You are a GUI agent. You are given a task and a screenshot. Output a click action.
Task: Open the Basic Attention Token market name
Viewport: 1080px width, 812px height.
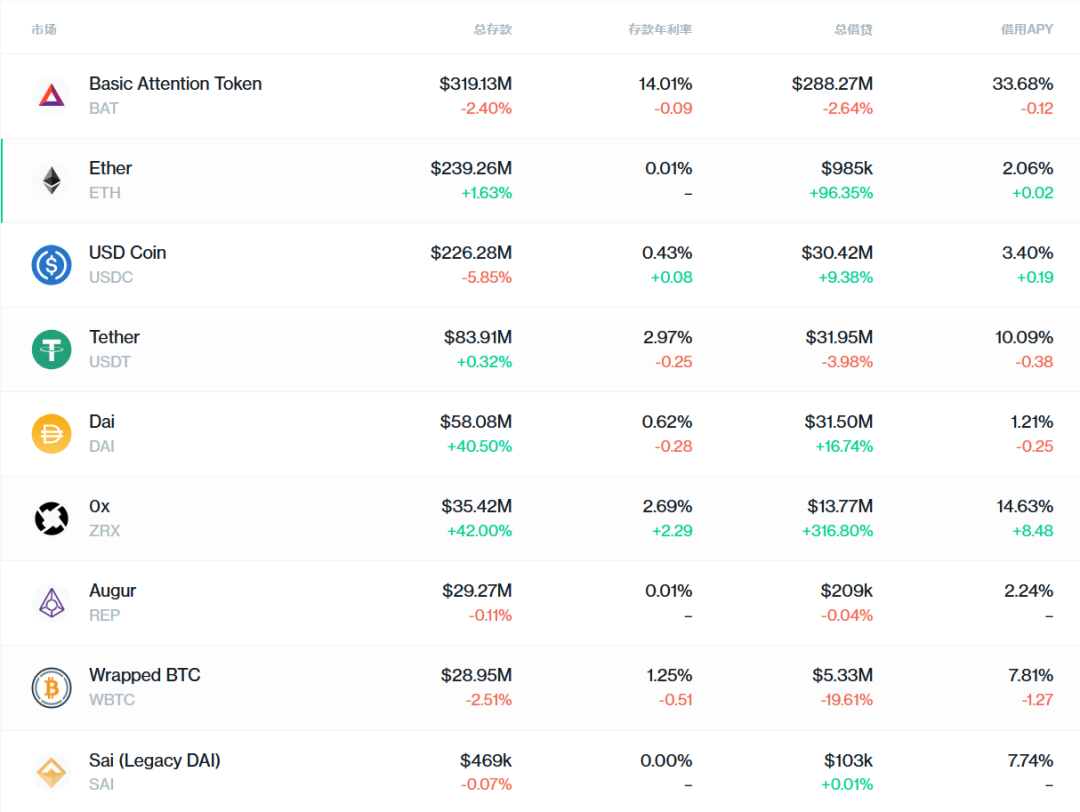tap(175, 84)
